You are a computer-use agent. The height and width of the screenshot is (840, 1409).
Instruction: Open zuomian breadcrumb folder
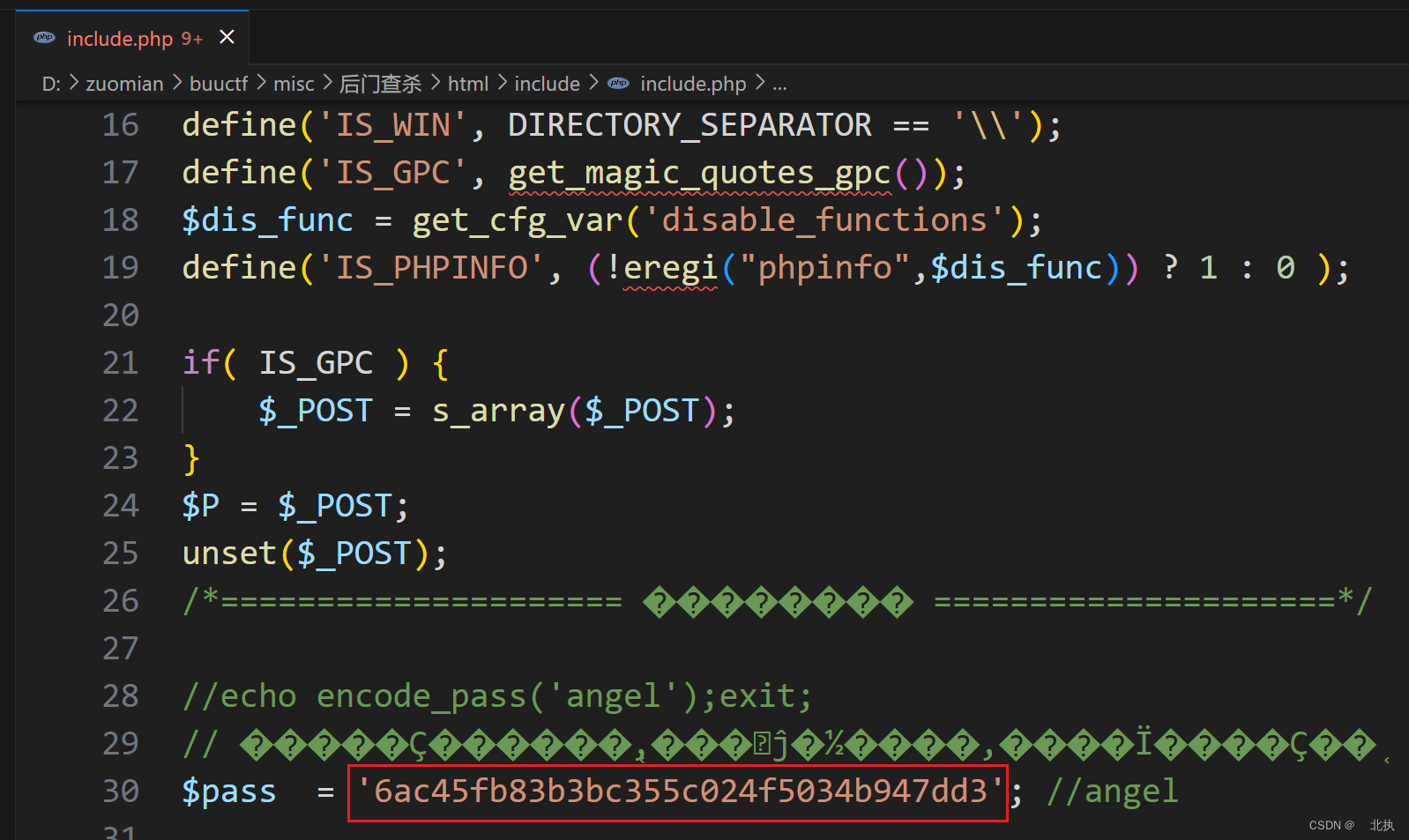pos(124,84)
